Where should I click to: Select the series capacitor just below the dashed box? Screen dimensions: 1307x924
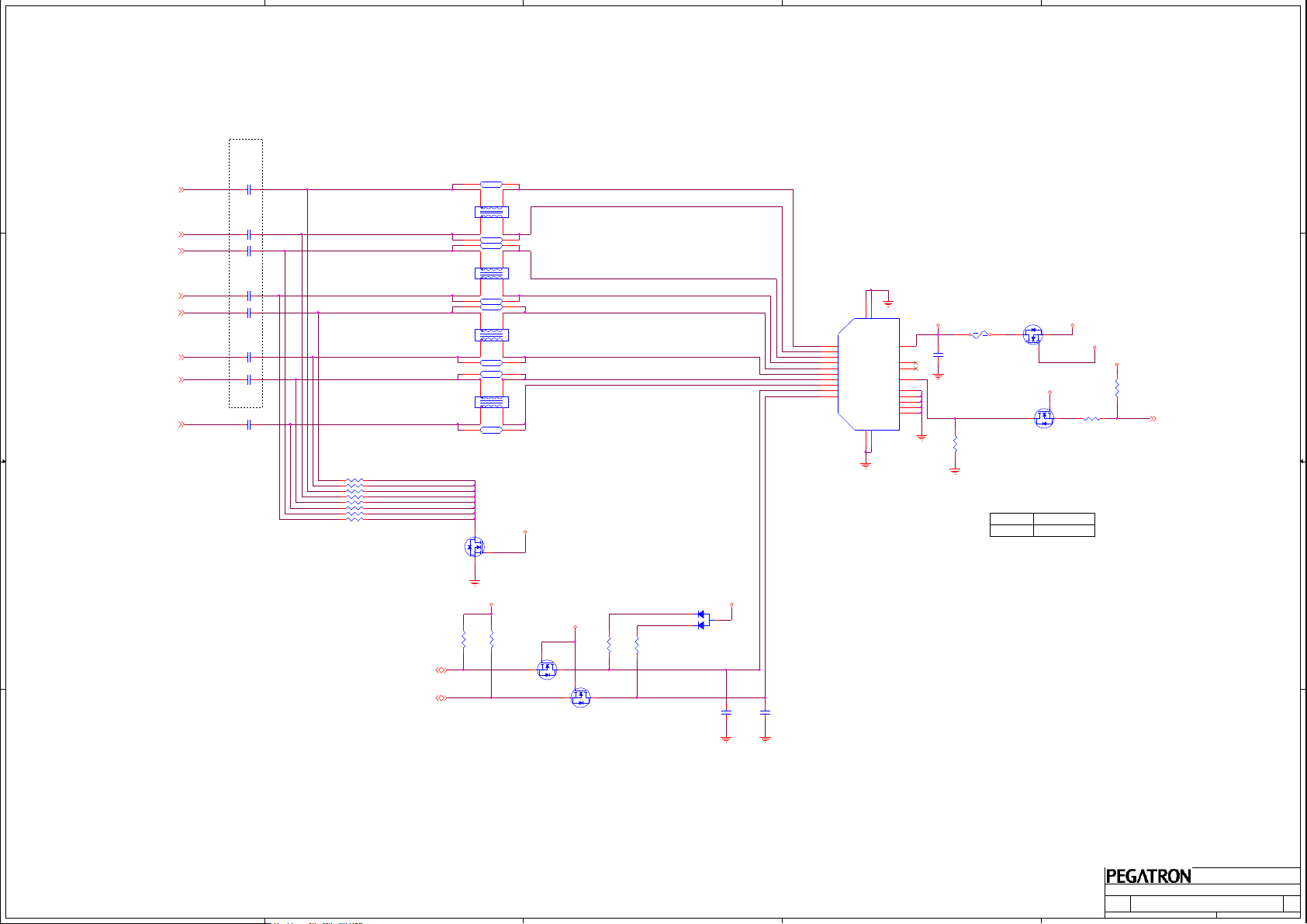pyautogui.click(x=249, y=424)
